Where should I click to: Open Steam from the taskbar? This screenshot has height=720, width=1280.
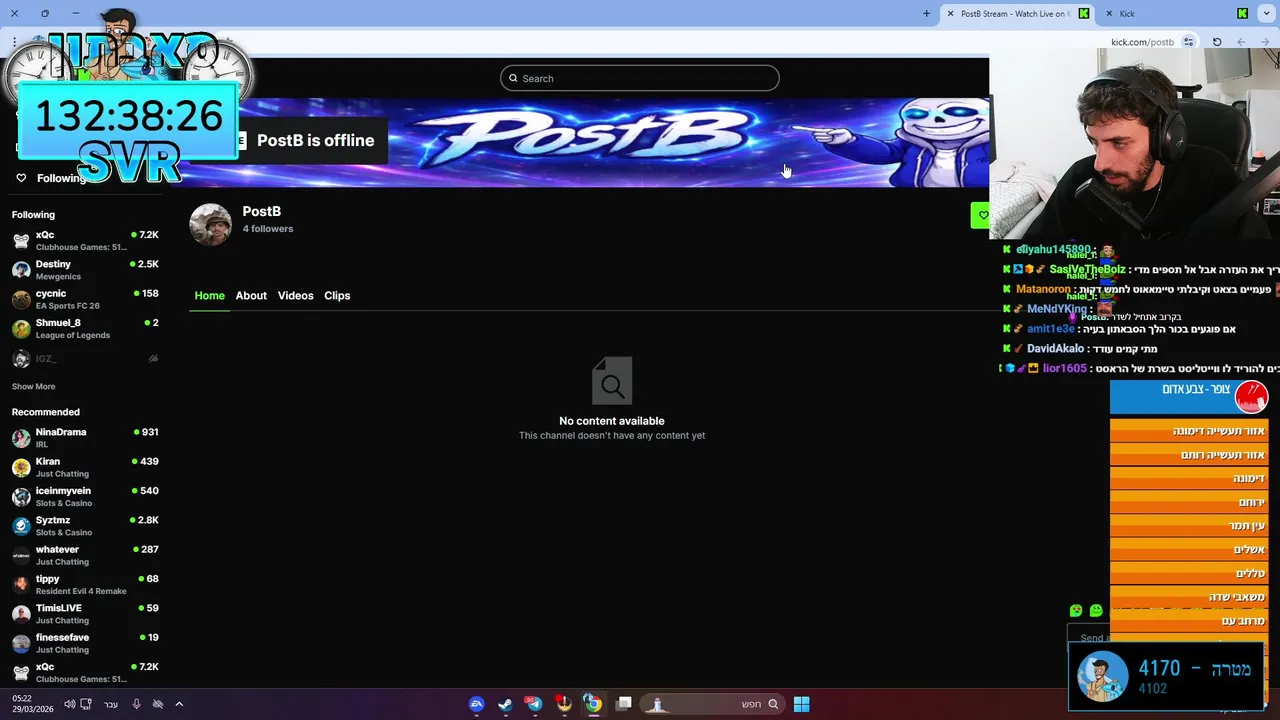505,704
